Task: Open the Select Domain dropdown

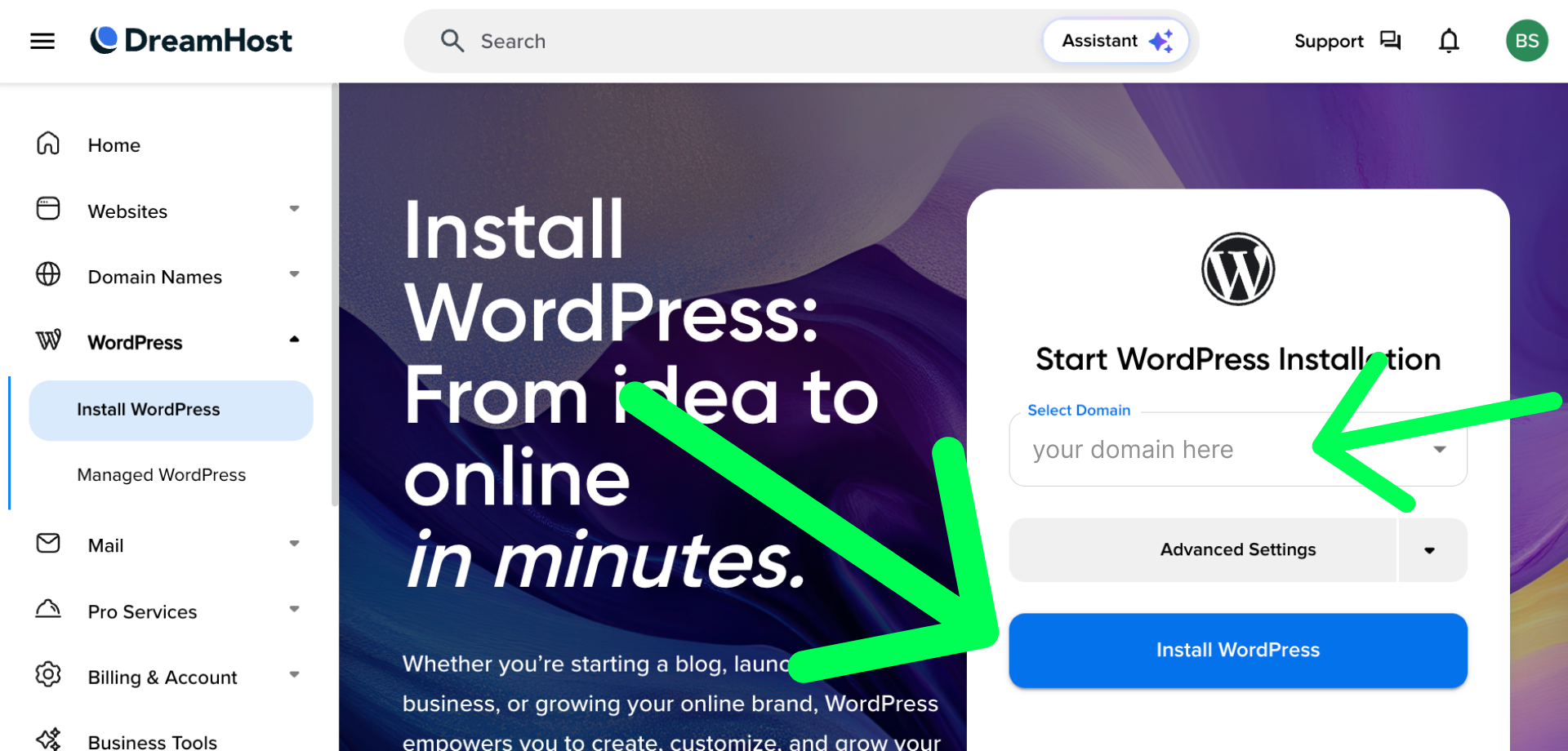Action: [x=1238, y=449]
